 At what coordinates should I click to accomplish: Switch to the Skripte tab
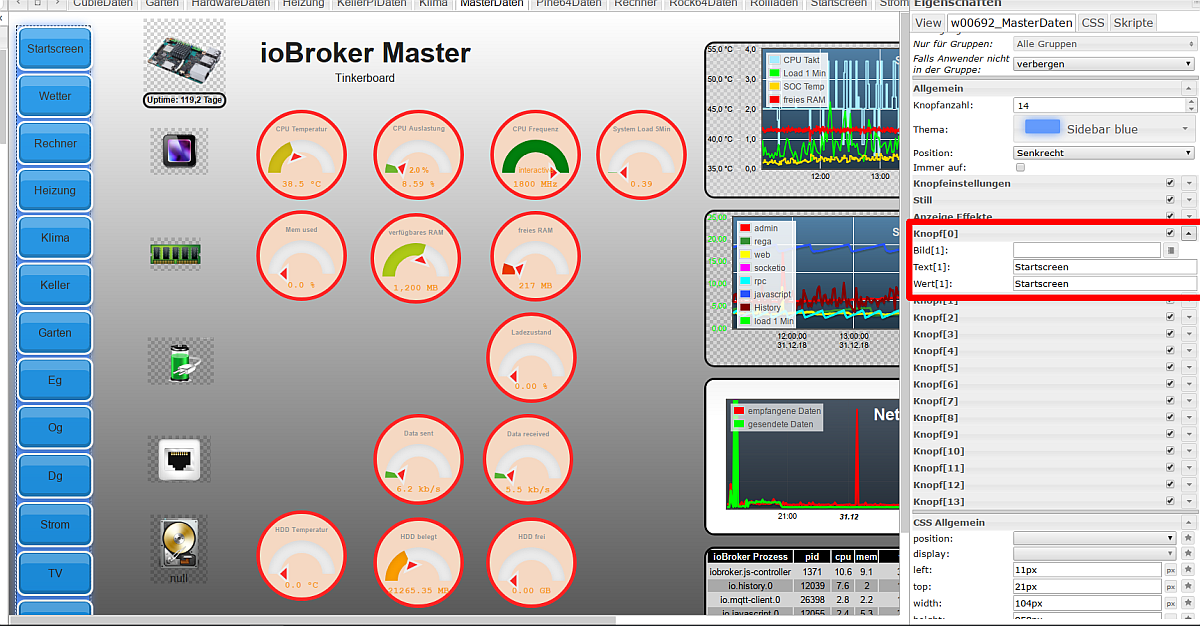pos(1132,22)
